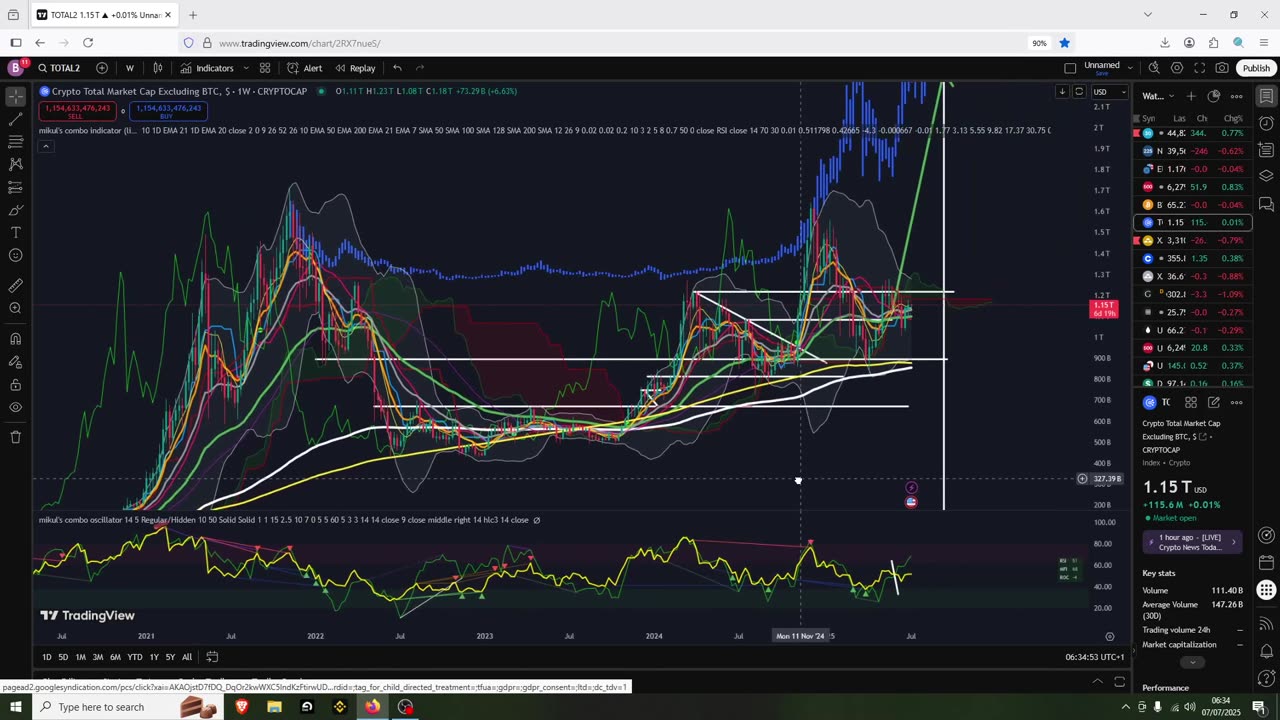The width and height of the screenshot is (1280, 720).
Task: Undo the last chart action
Action: click(397, 68)
